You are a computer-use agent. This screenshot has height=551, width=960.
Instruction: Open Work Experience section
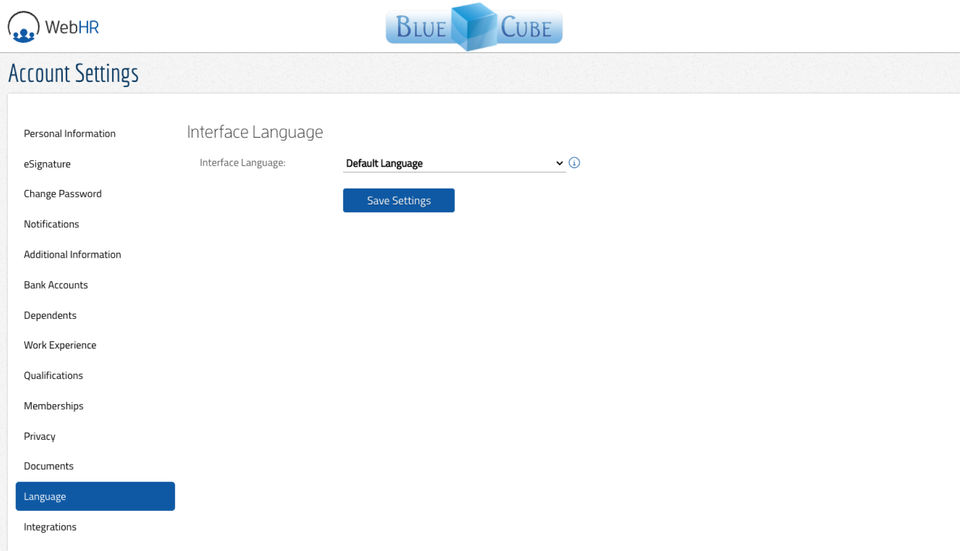point(60,345)
